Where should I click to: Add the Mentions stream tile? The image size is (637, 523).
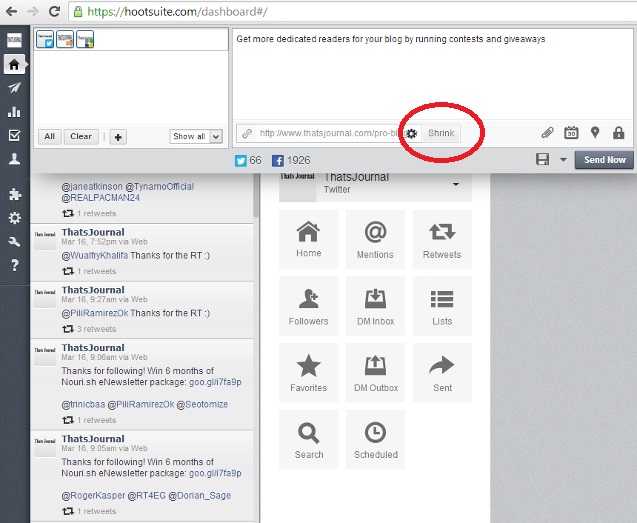point(375,239)
